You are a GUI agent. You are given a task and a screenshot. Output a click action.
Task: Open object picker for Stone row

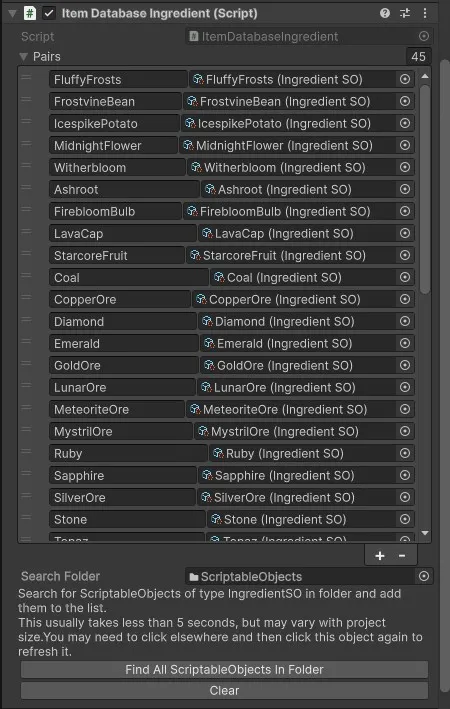coord(405,519)
